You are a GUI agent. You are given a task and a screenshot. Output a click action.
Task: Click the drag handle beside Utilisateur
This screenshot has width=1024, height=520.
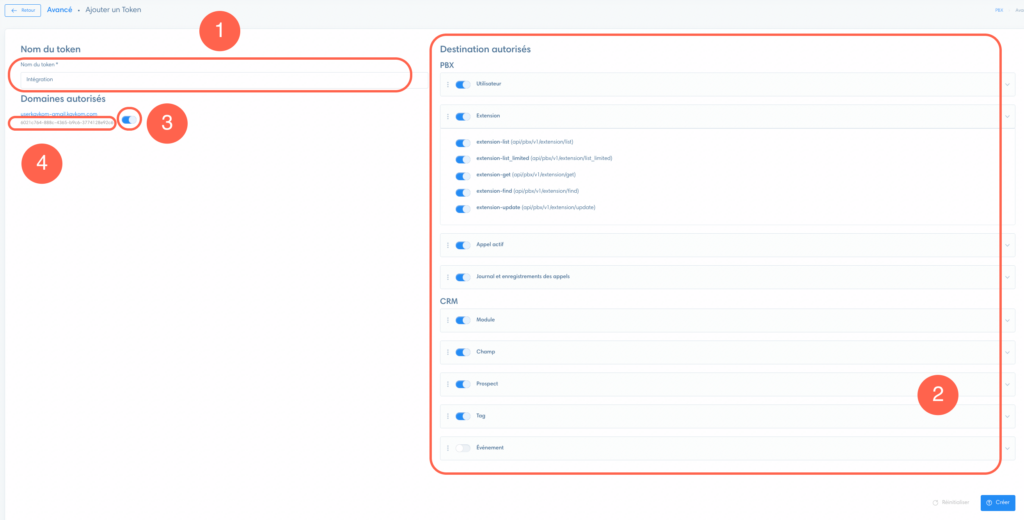tap(448, 85)
